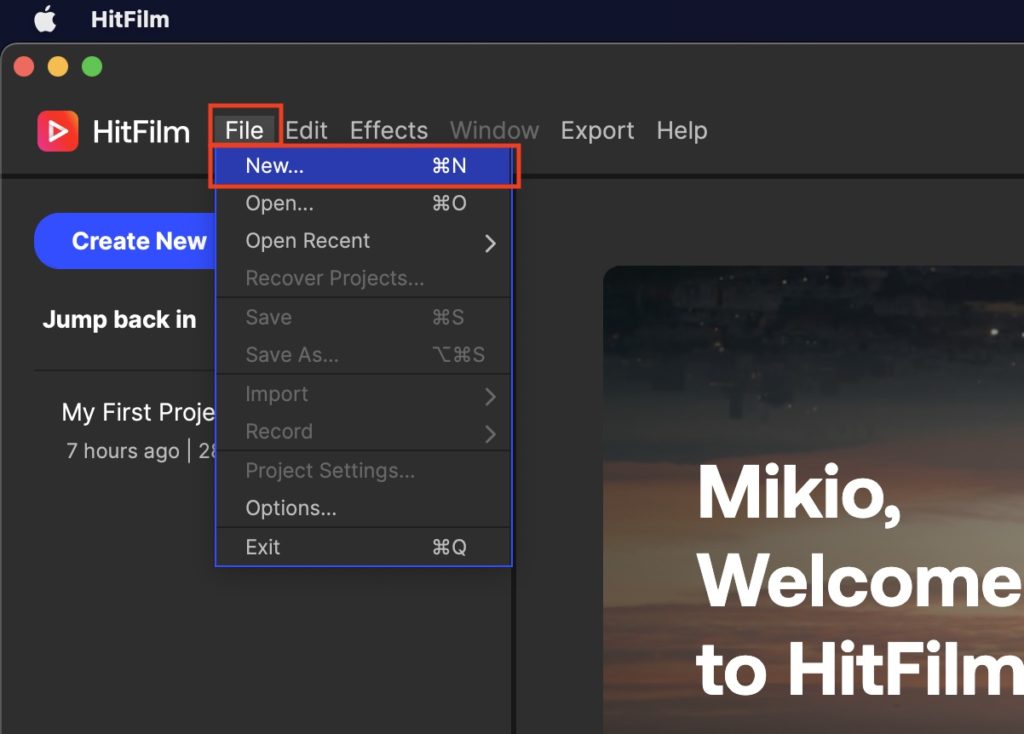Click Recover Projects... menu entry
1024x734 pixels.
click(x=335, y=279)
